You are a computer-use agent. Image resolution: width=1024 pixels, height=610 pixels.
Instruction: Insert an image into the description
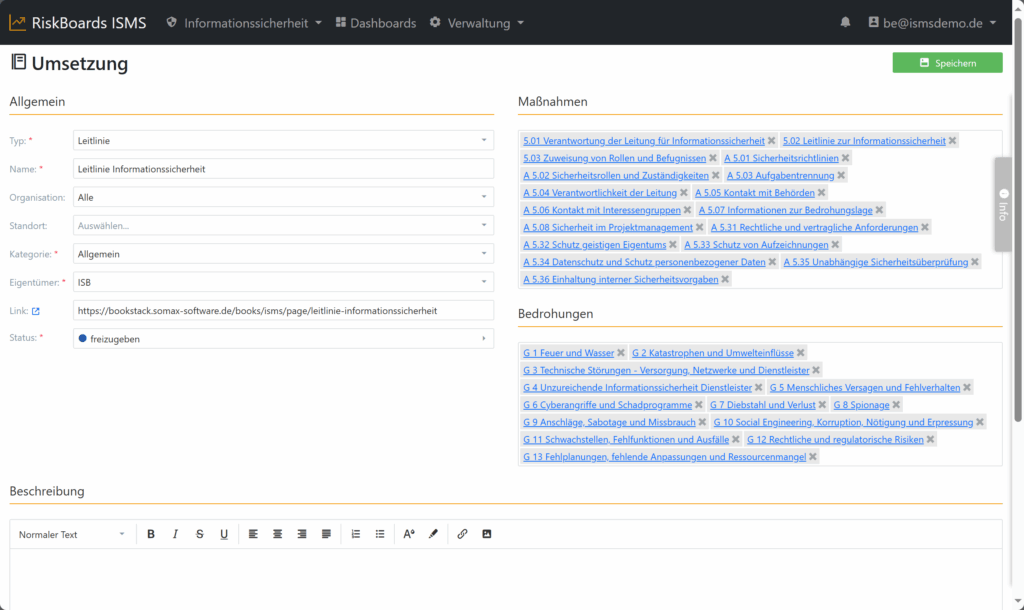(487, 534)
